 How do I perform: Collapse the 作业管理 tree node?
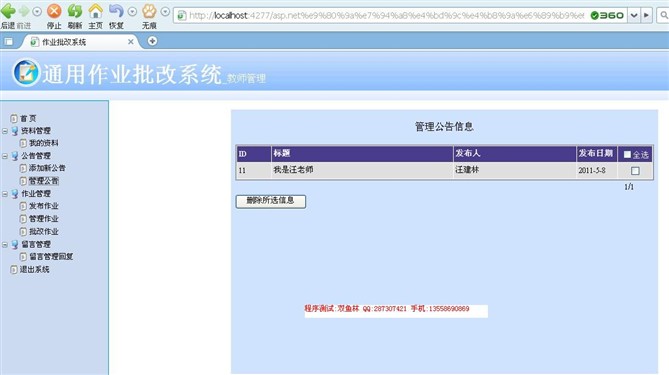pyautogui.click(x=5, y=194)
